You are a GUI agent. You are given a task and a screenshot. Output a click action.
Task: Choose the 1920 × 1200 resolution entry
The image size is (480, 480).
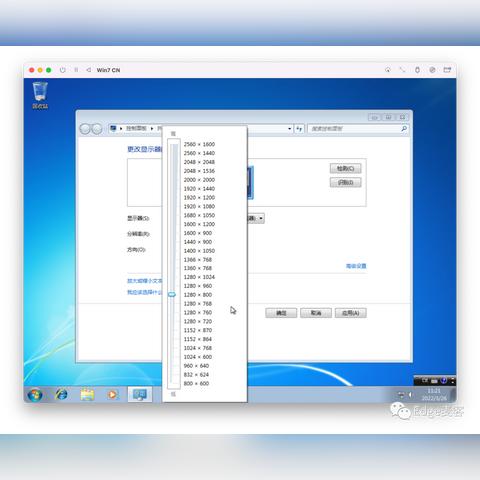coord(199,198)
